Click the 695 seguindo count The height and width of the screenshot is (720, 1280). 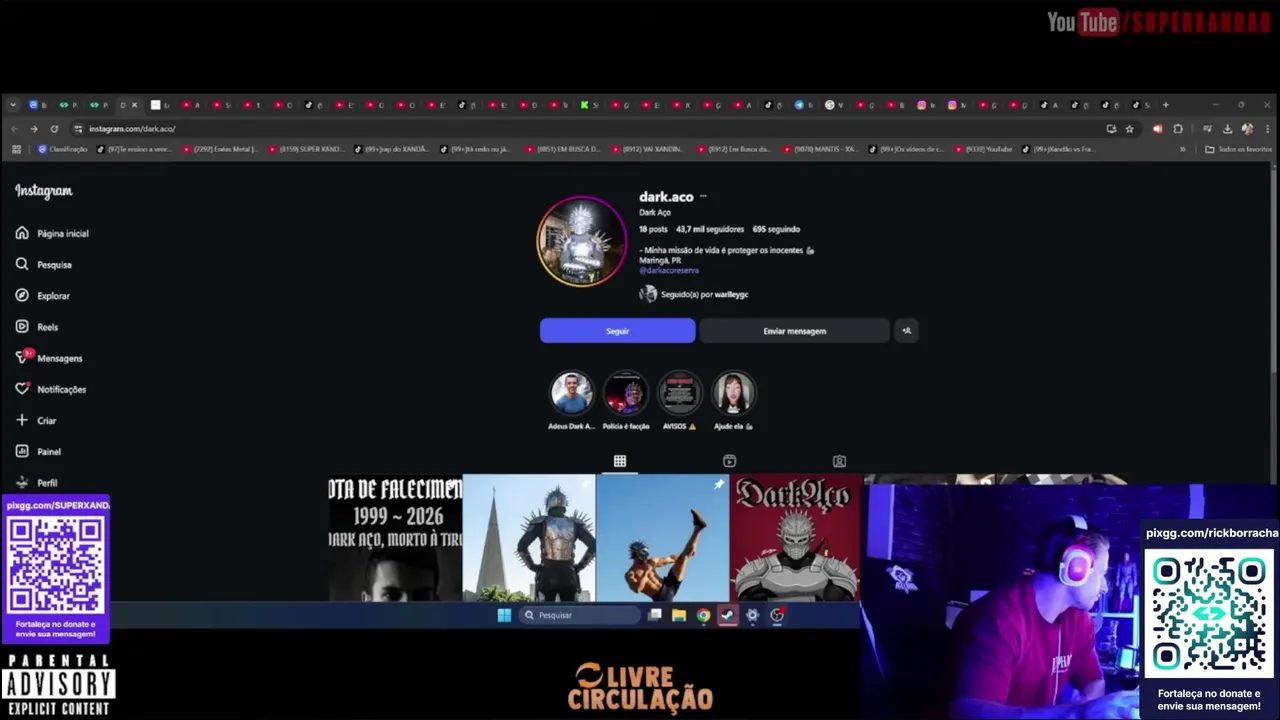tap(776, 229)
